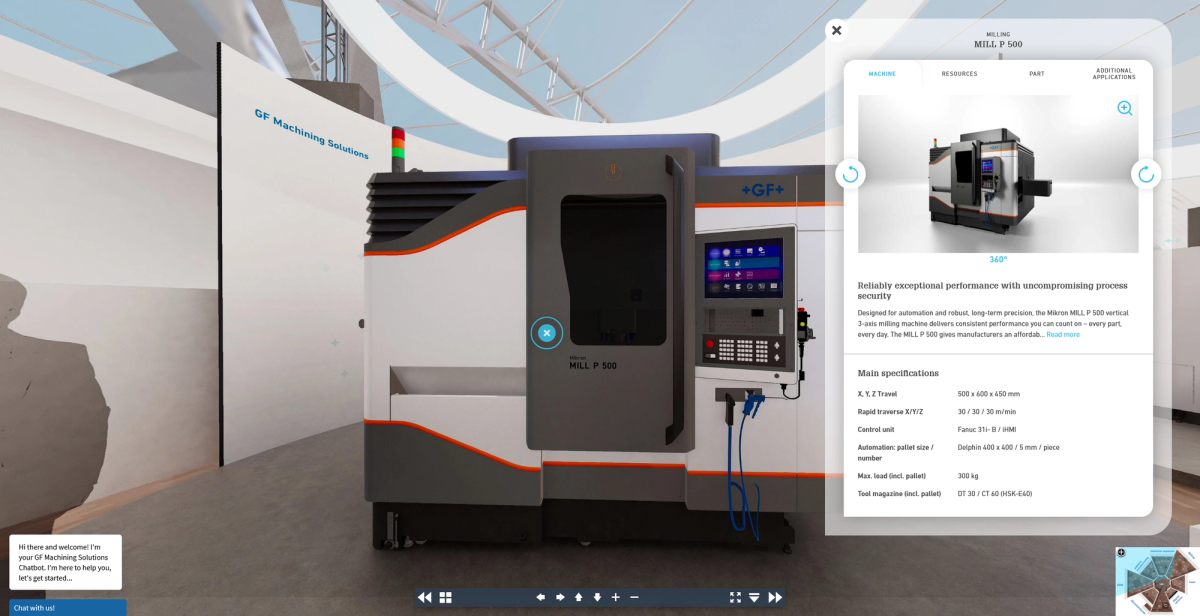Zoom in with the plus control
Viewport: 1200px width, 616px height.
(616, 597)
